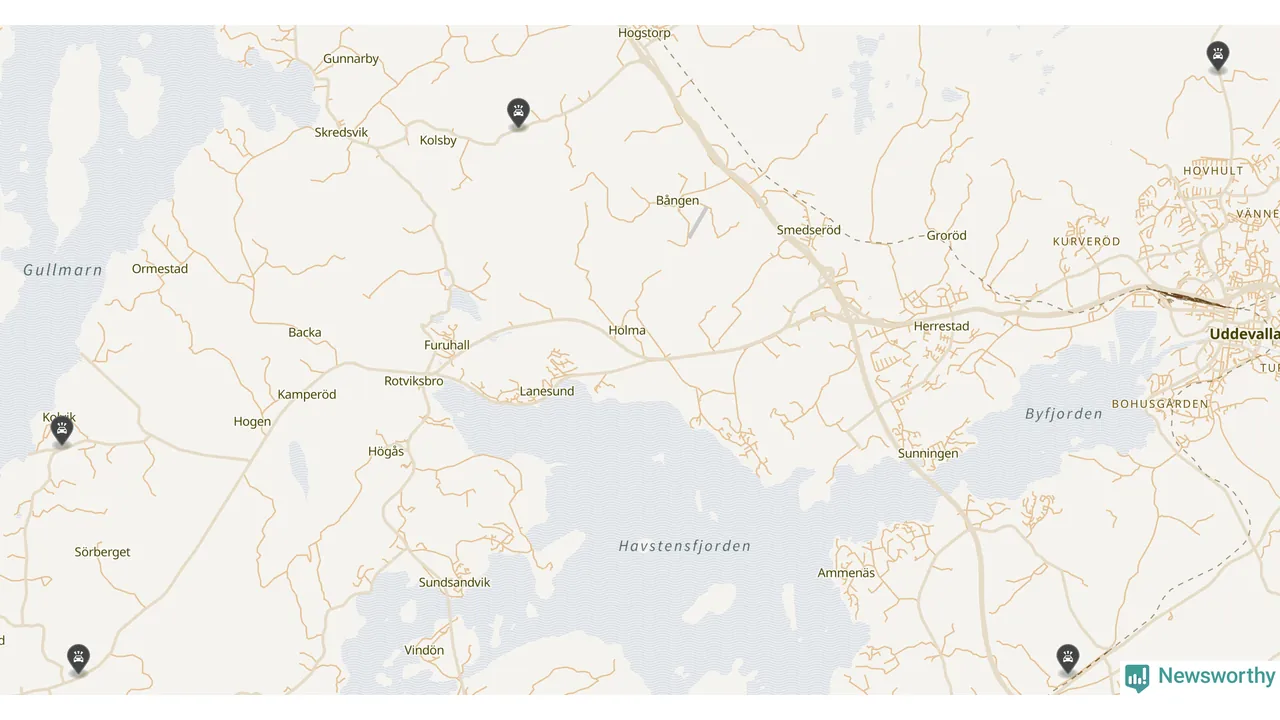This screenshot has width=1280, height=720.
Task: Click the car marker below Sörberget
Action: click(78, 659)
